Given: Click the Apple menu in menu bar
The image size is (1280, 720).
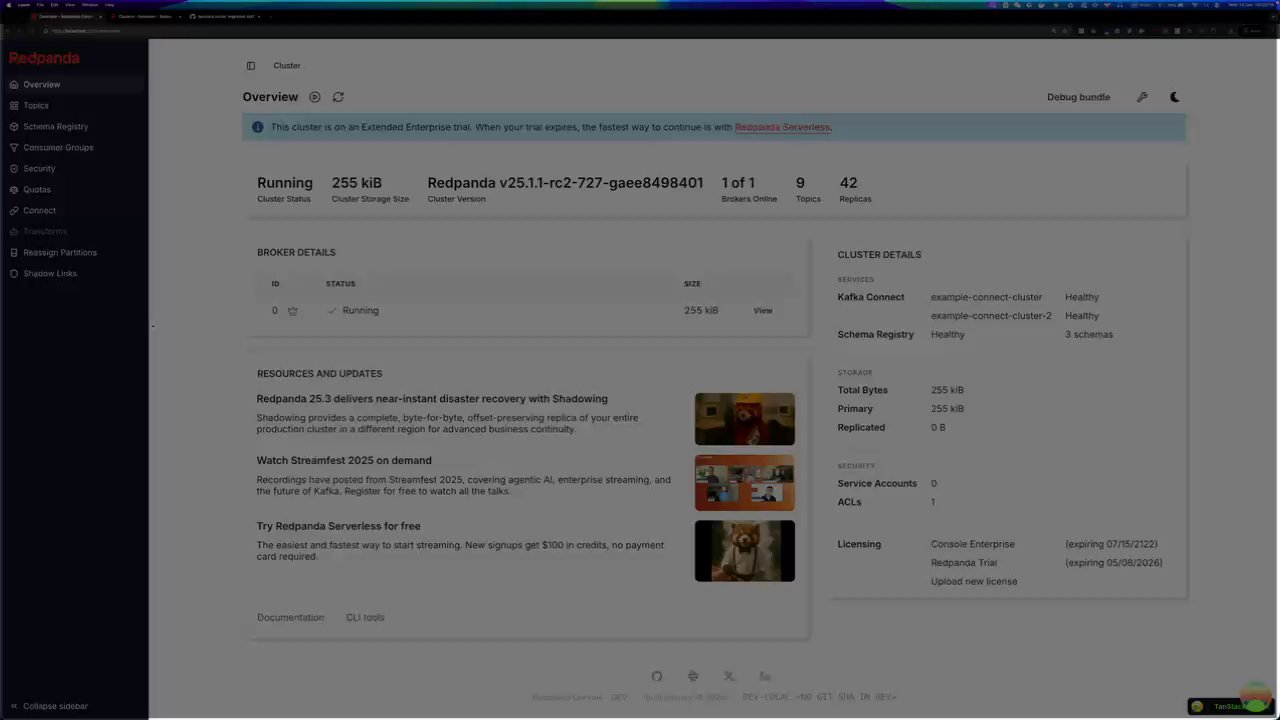Looking at the screenshot, I should [x=8, y=4].
